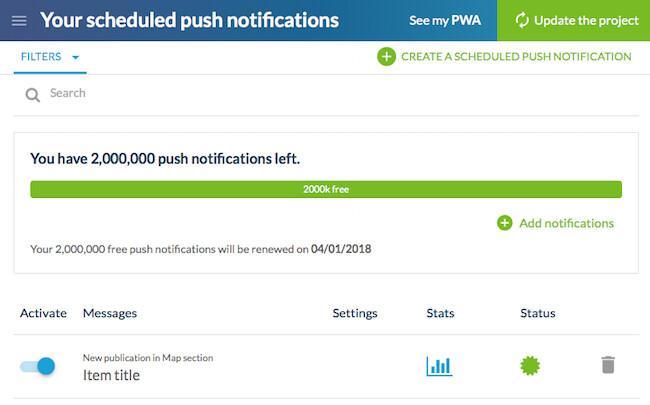Click Add notifications link
650x405 pixels.
[x=566, y=223]
